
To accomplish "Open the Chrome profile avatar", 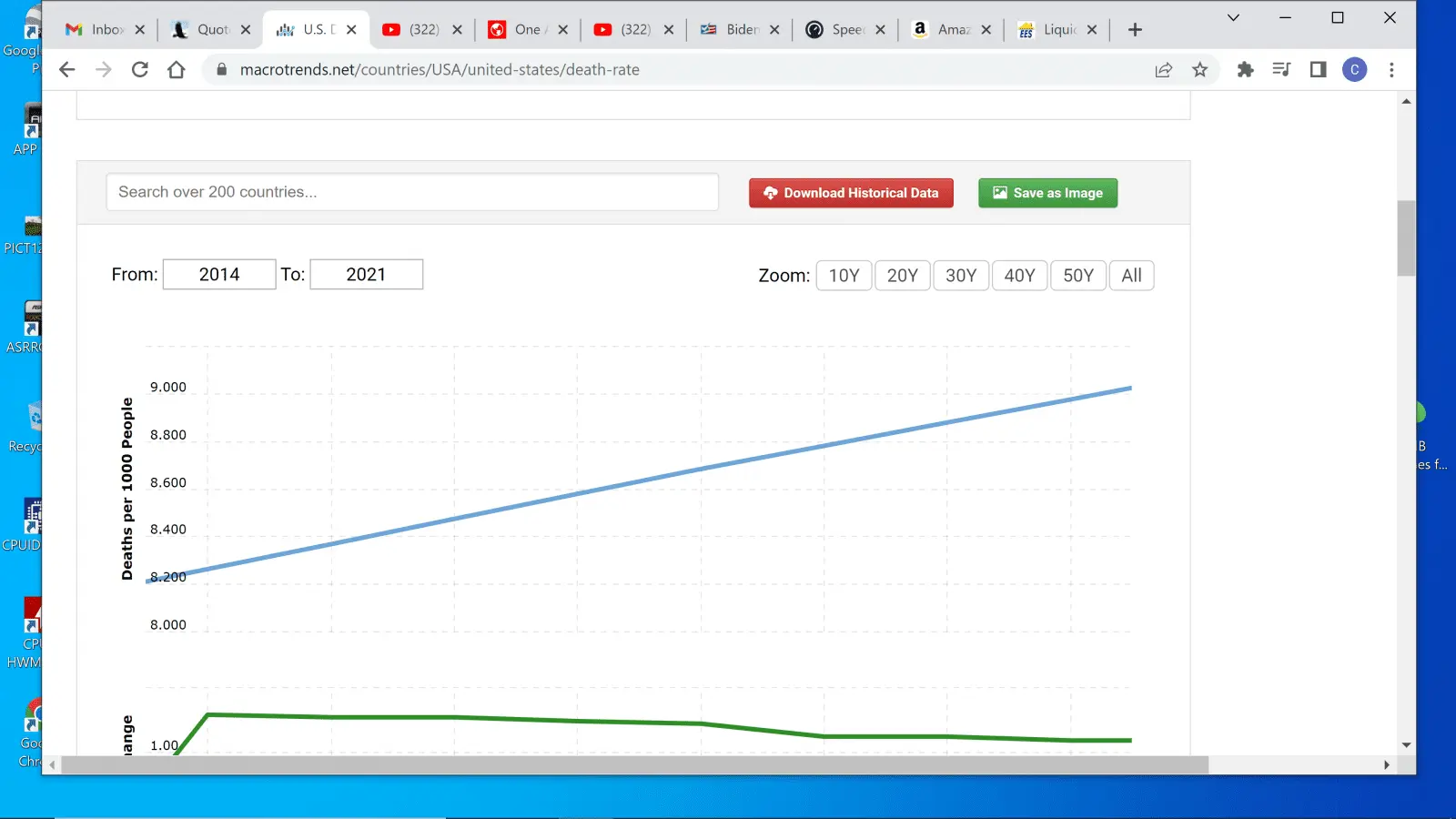I will point(1355,70).
